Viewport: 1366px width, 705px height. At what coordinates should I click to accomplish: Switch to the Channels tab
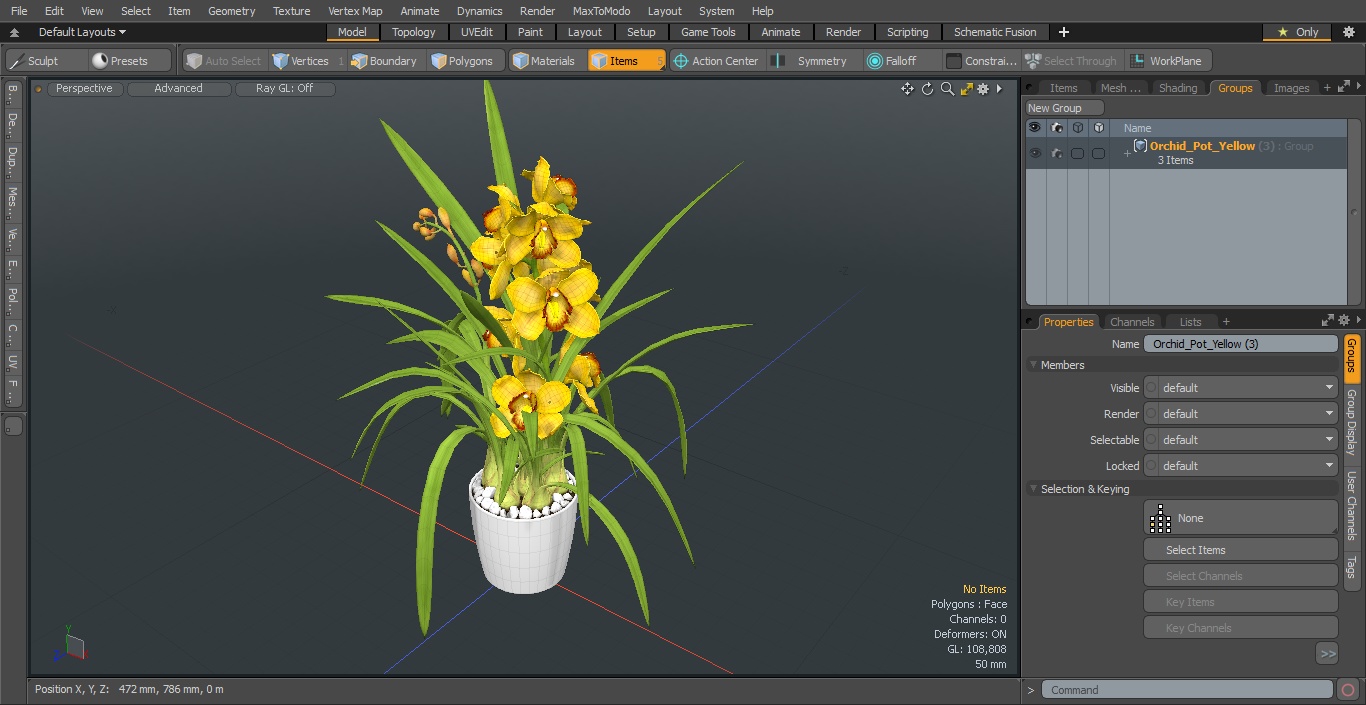tap(1132, 322)
